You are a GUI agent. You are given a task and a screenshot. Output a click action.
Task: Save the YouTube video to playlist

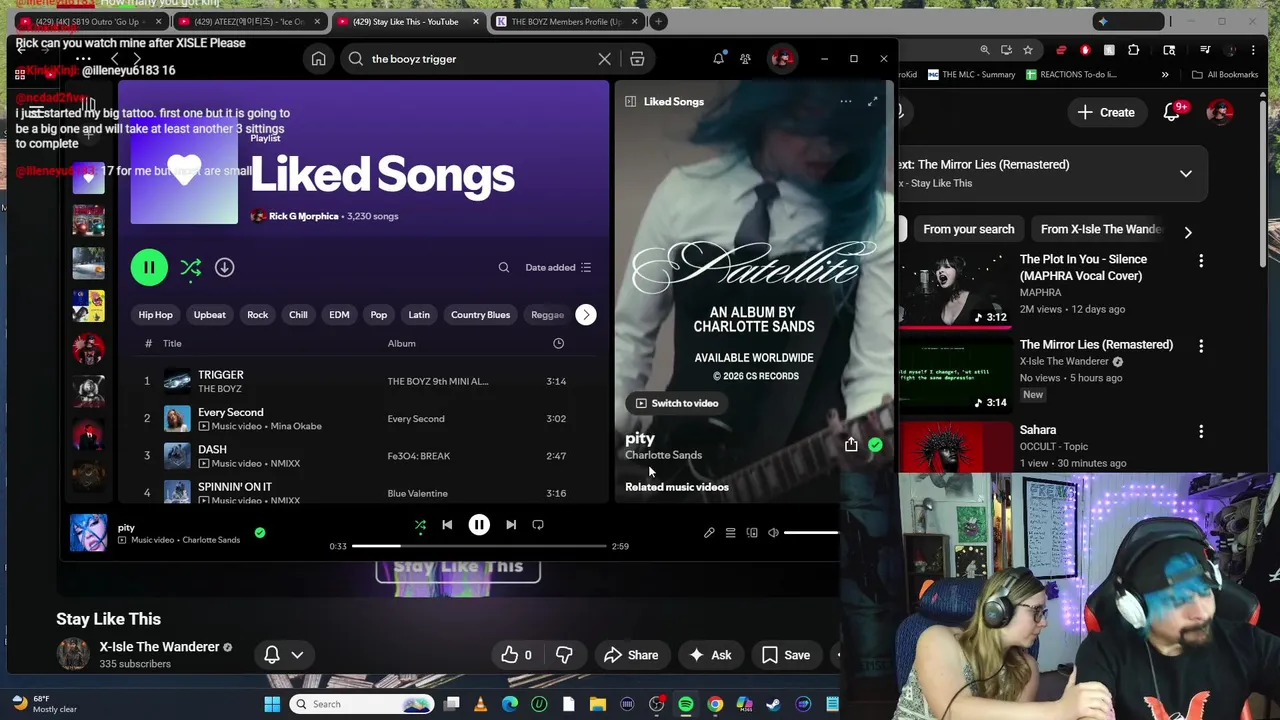tap(786, 655)
